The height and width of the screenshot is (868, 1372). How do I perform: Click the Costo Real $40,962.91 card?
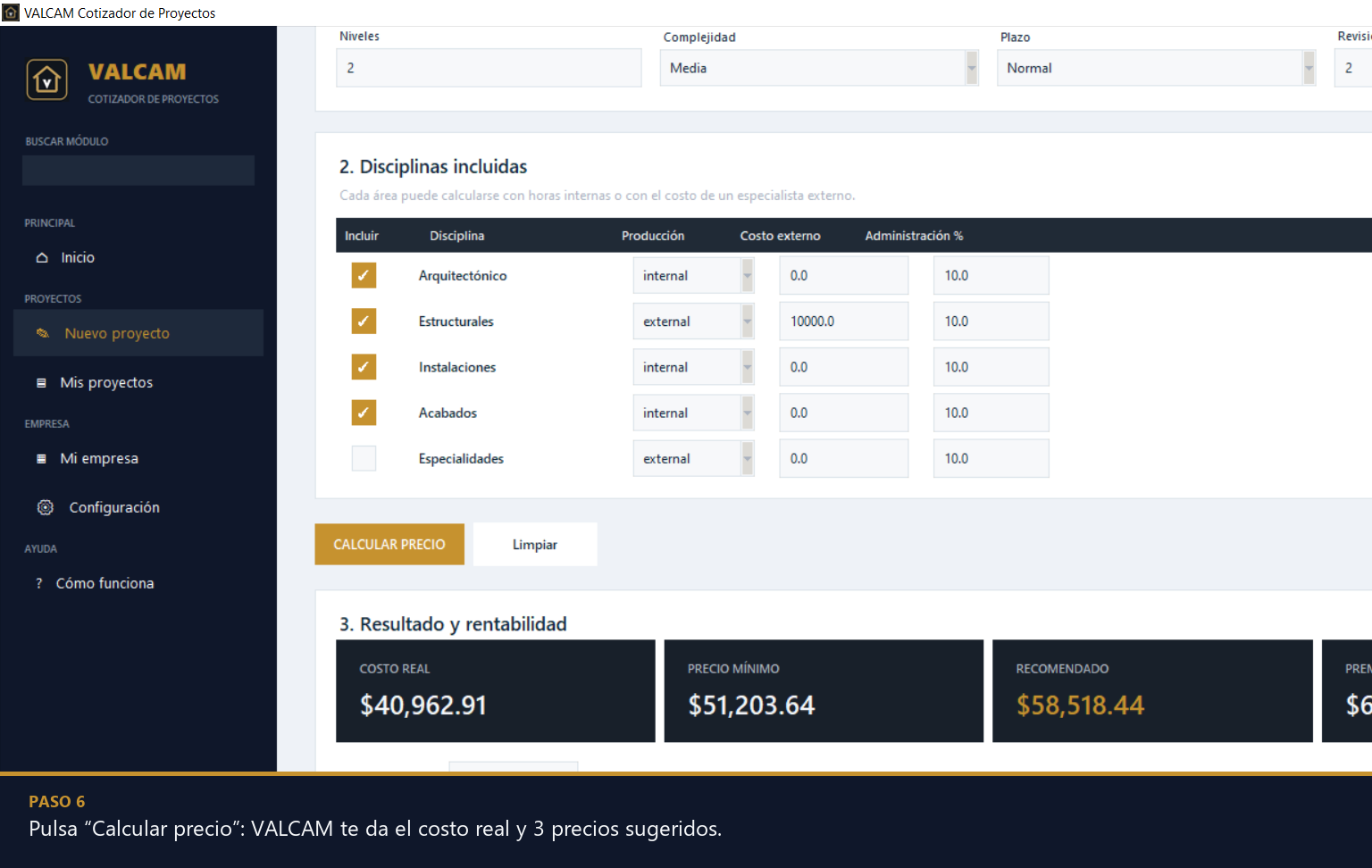point(496,690)
